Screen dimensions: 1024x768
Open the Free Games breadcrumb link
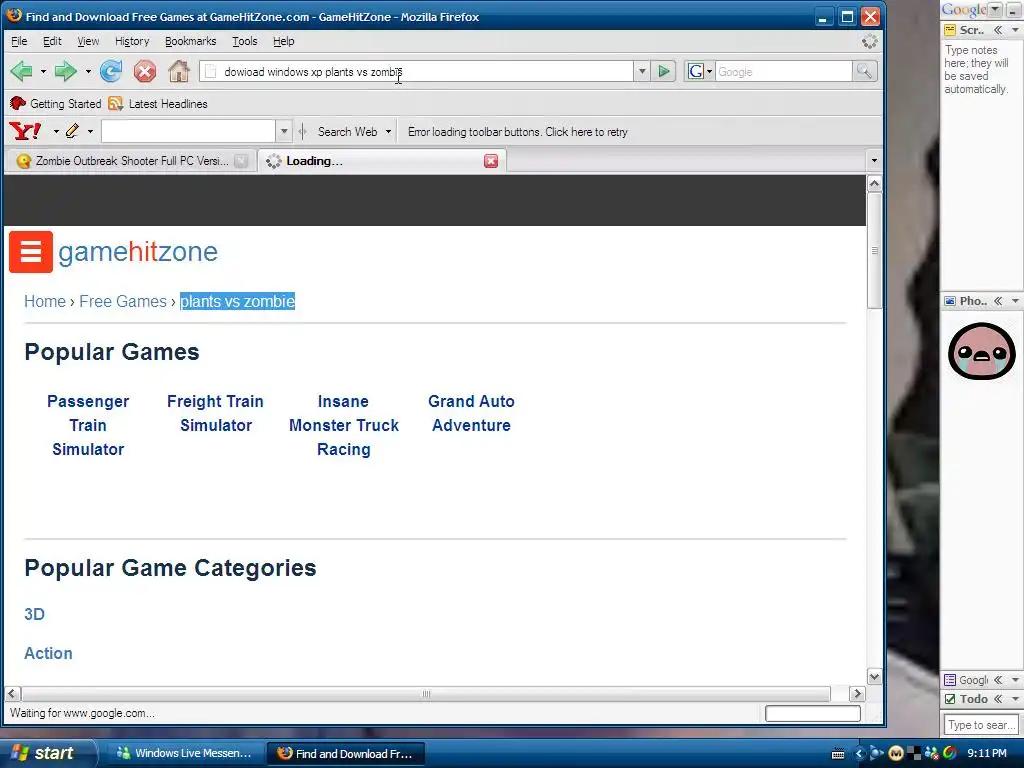(x=123, y=301)
